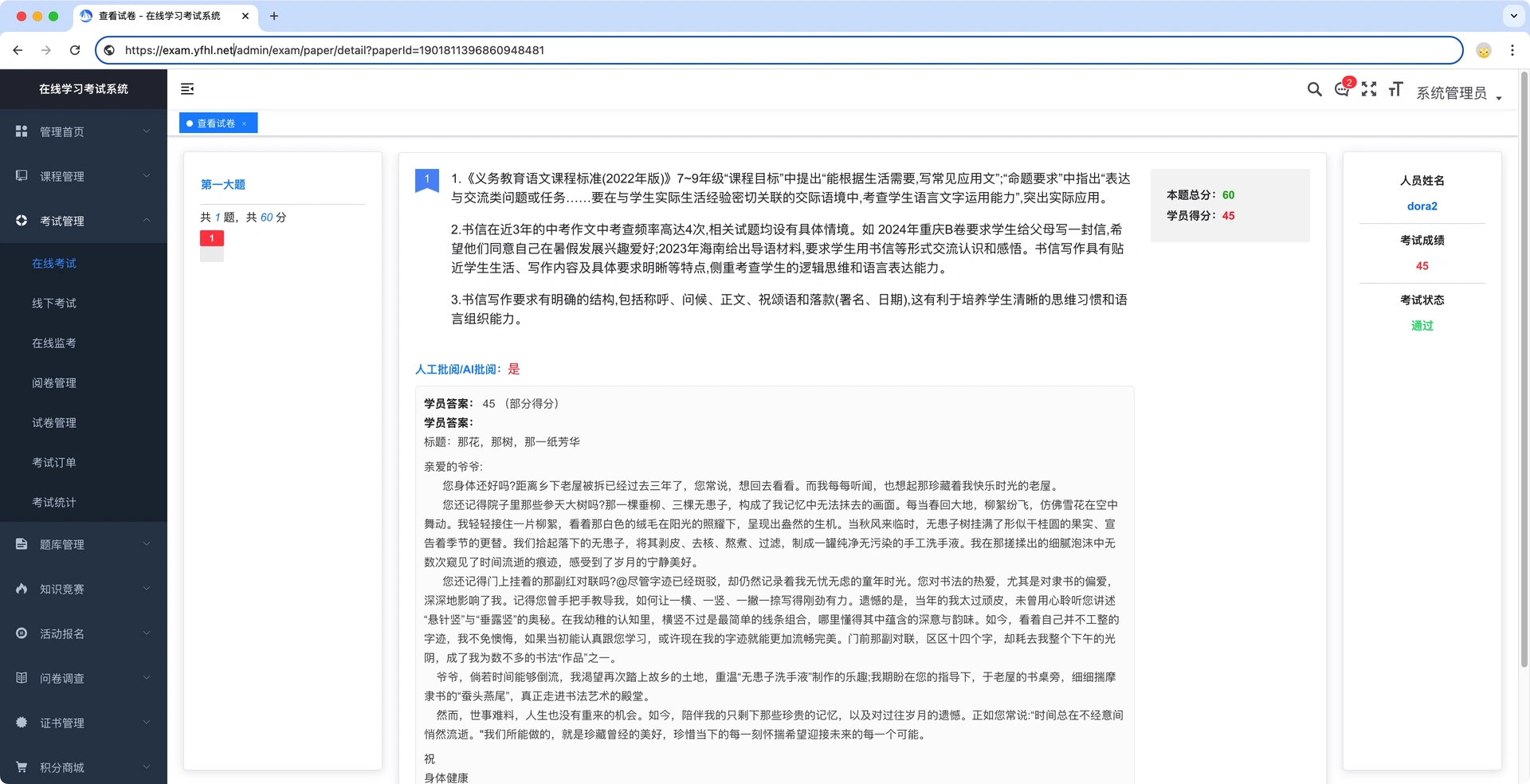Viewport: 1530px width, 784px height.
Task: Open the browser tab list dropdown
Action: (x=1513, y=16)
